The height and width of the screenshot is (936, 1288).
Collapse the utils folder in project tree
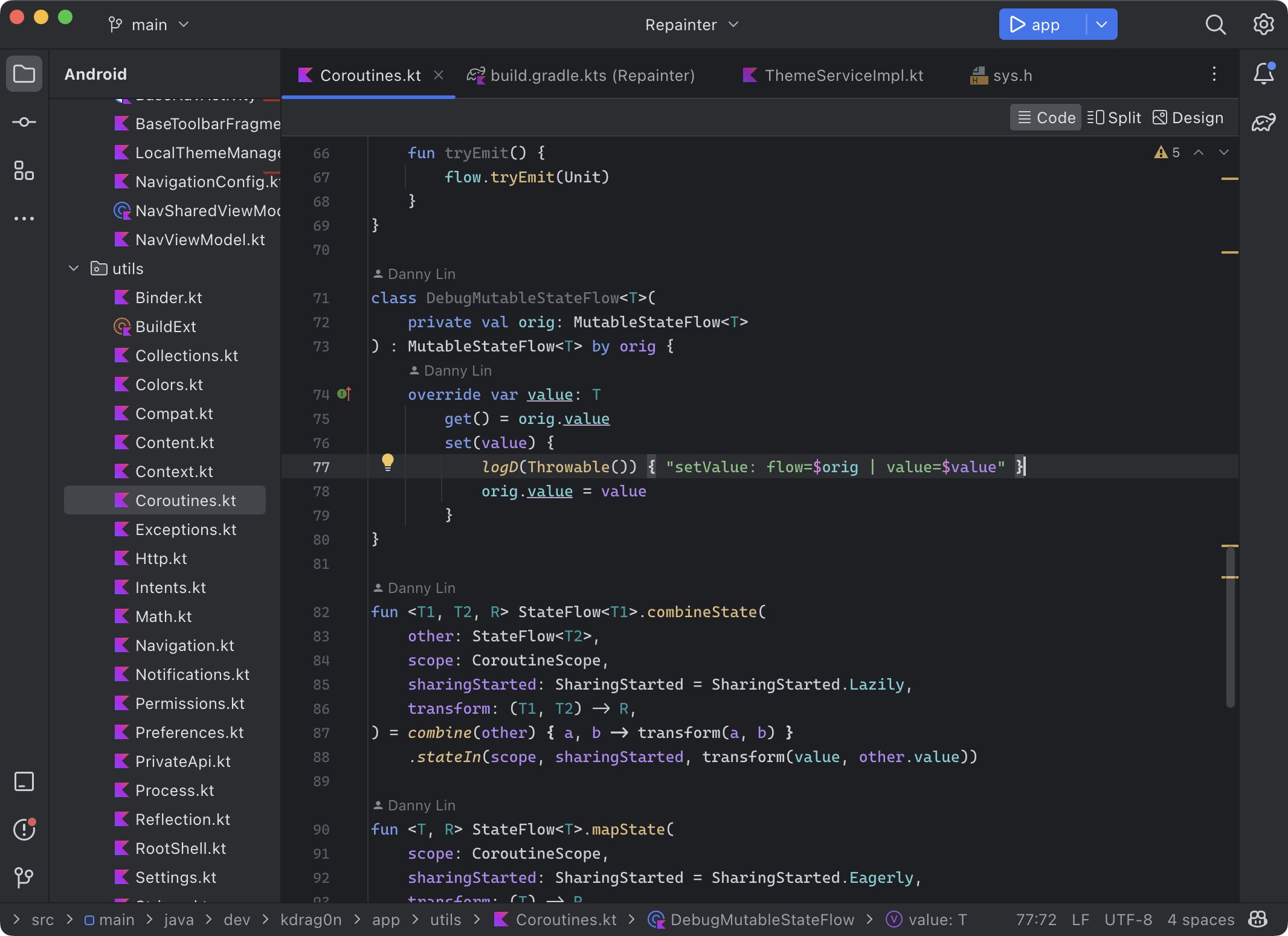tap(73, 268)
